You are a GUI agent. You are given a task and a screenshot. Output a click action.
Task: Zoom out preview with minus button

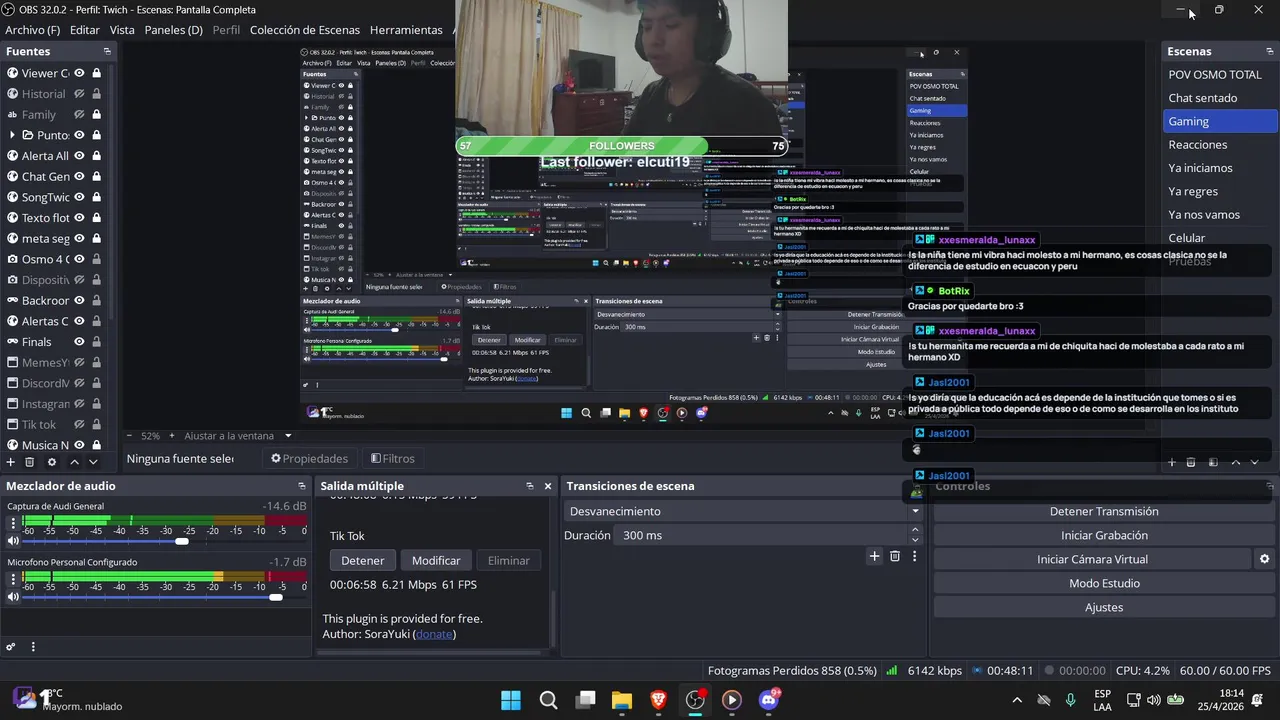(x=128, y=436)
